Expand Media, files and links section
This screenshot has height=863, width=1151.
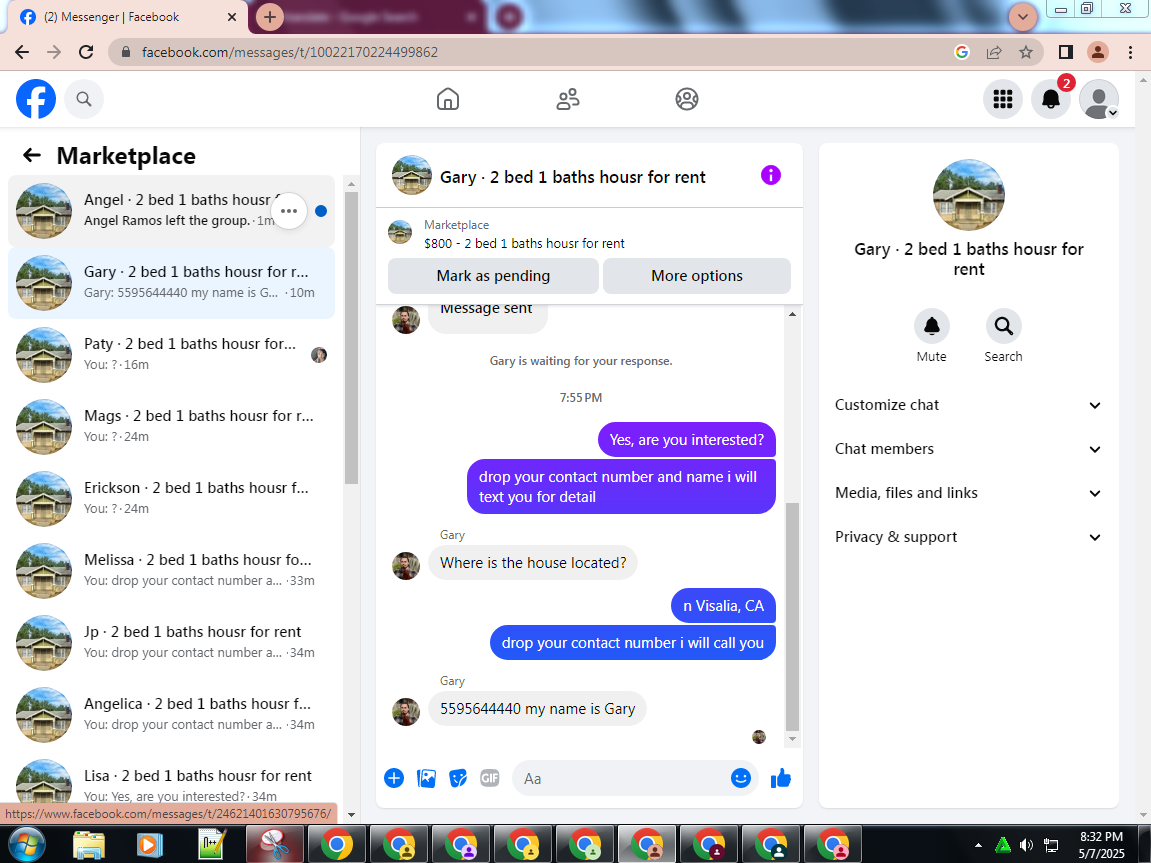[x=968, y=493]
